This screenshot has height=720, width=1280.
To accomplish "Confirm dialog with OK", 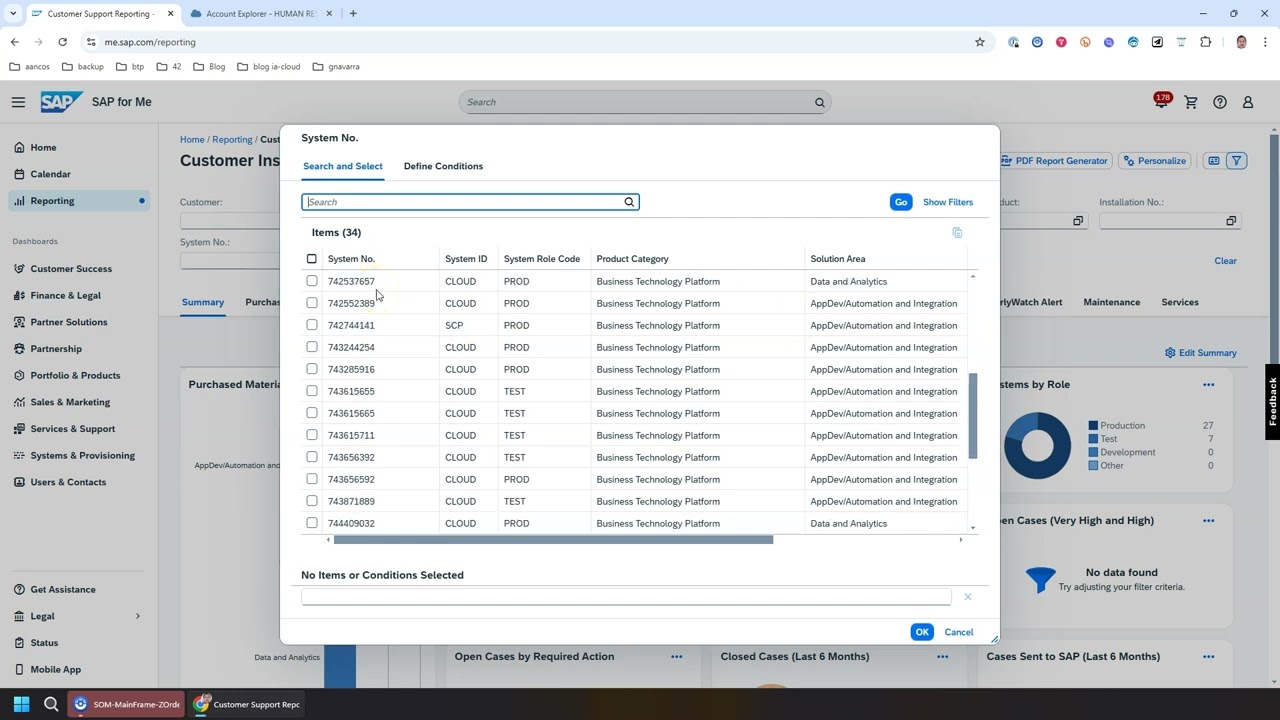I will coord(922,632).
